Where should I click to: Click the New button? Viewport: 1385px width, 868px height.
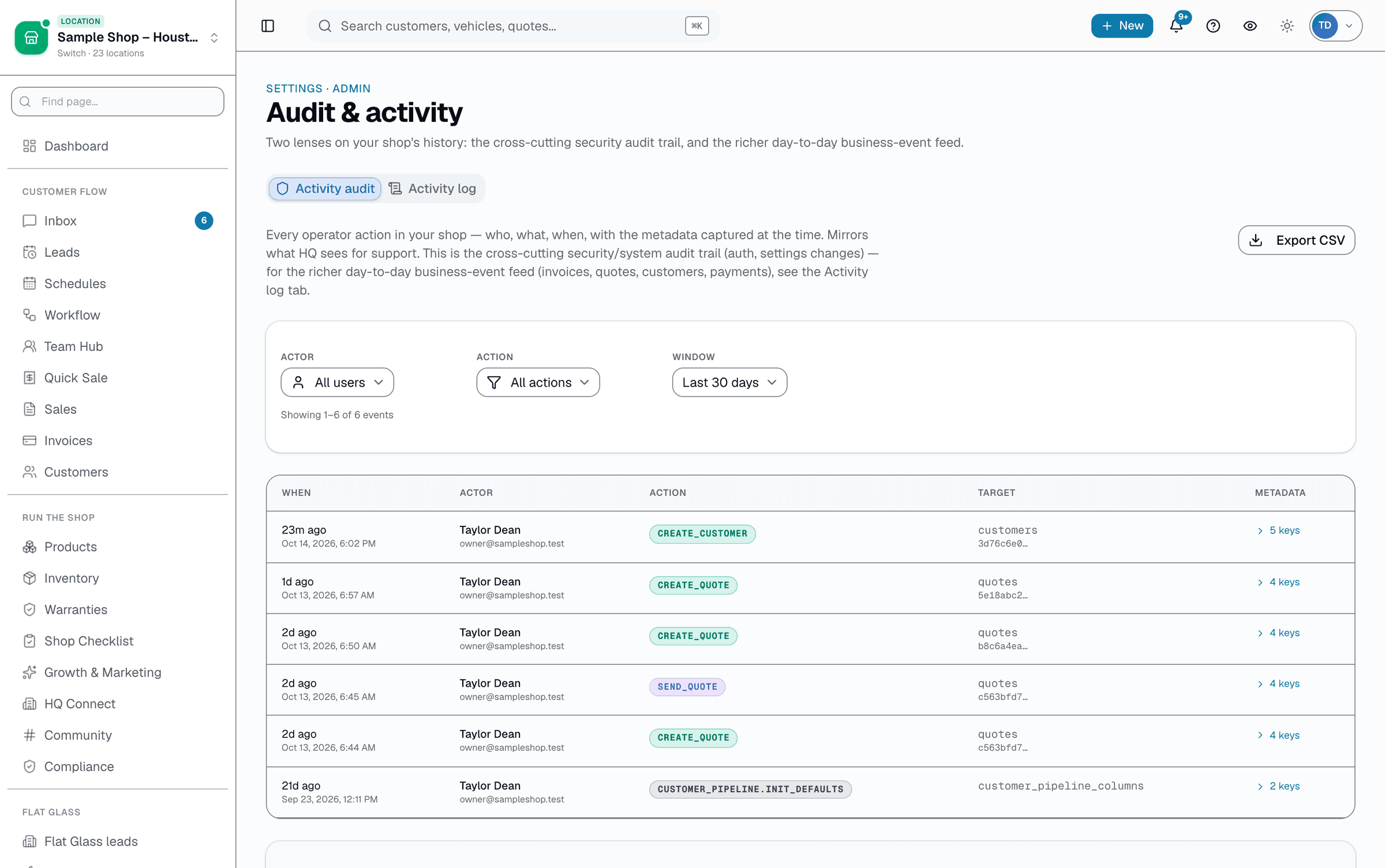(x=1122, y=26)
